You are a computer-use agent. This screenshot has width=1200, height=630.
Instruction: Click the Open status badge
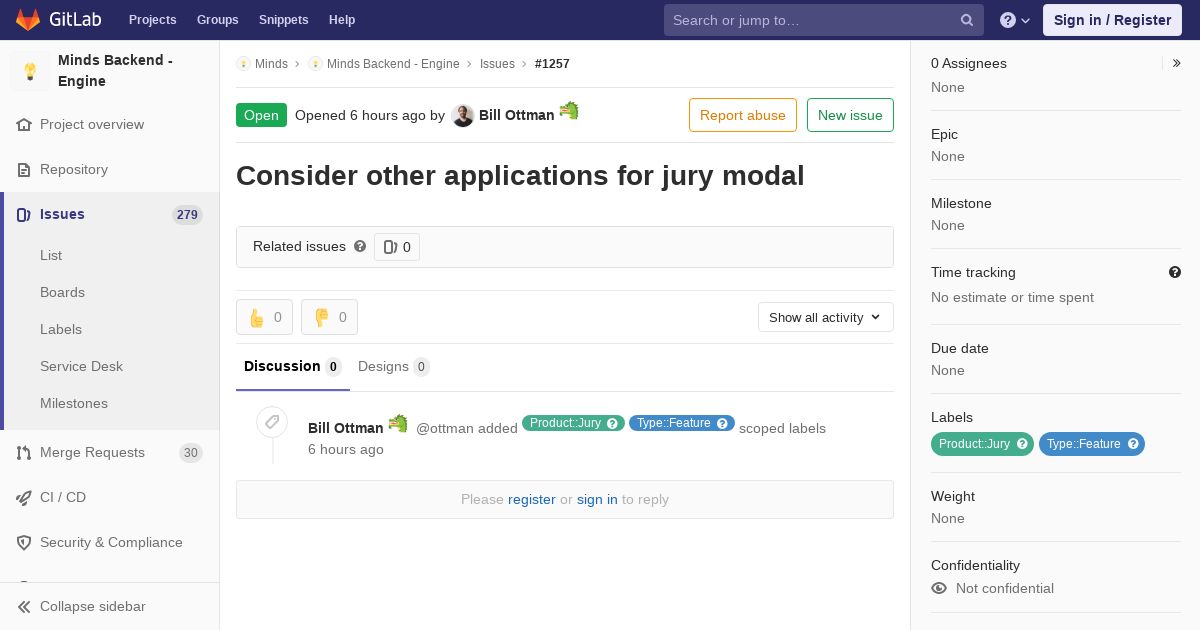[261, 115]
